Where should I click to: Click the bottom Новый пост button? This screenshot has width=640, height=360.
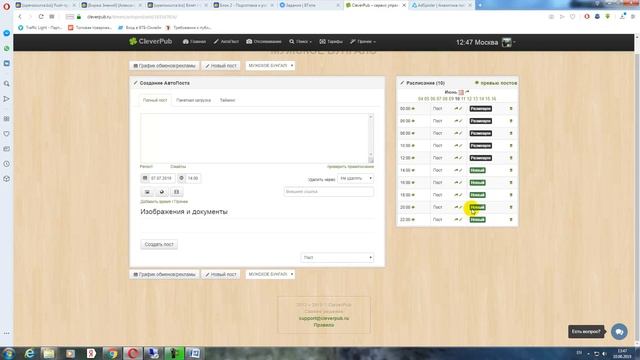(221, 274)
